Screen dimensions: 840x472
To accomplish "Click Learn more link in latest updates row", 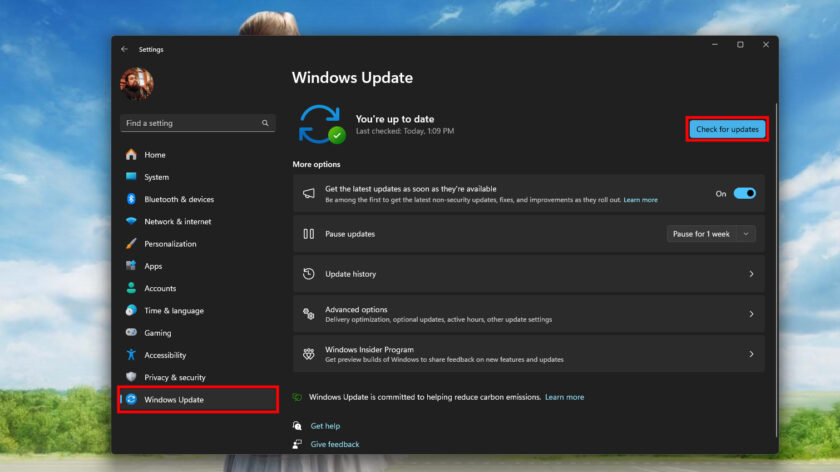I will (640, 200).
